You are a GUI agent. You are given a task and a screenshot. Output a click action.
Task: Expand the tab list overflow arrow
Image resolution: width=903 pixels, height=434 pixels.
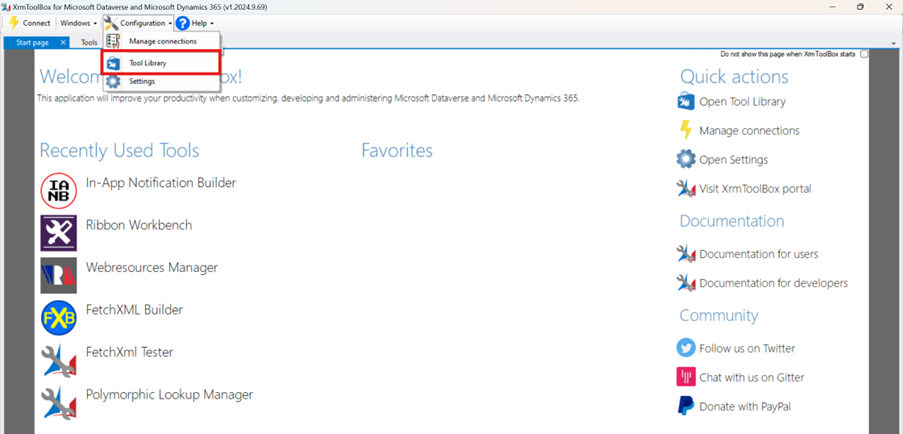(x=893, y=44)
